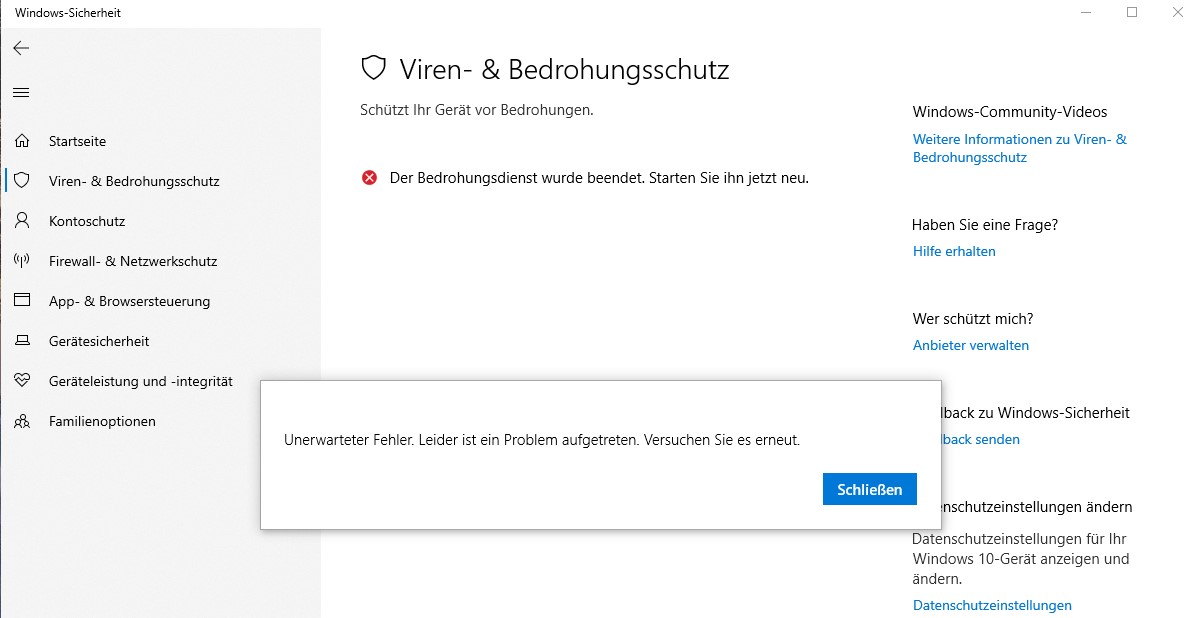Open Weitere Informationen zu Viren- & Bedrohungsschutz link

click(x=1020, y=149)
